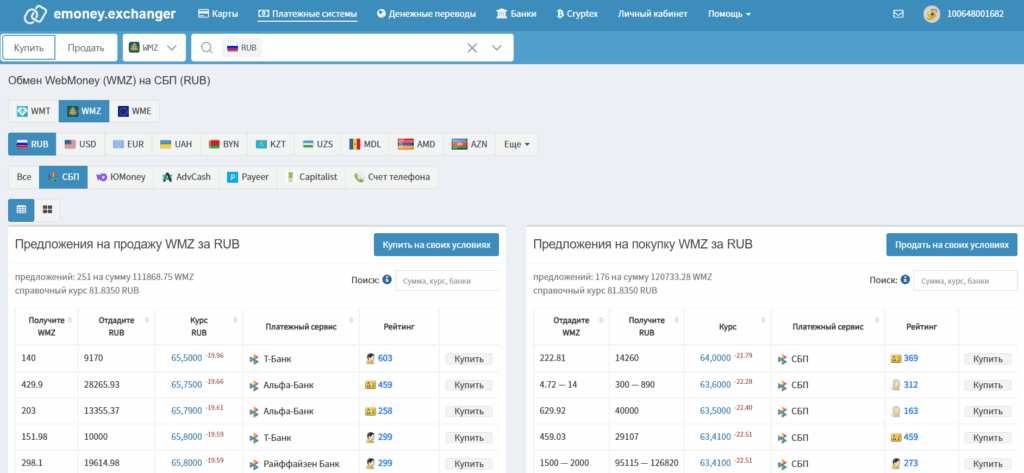Choose MDL fiat currency

365,144
